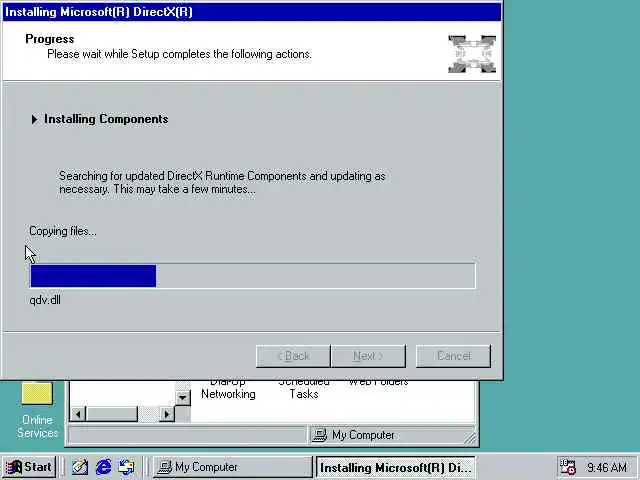Screen dimensions: 640x480
Task: Select Scheduled Tasks in My Computer window
Action: (304, 390)
